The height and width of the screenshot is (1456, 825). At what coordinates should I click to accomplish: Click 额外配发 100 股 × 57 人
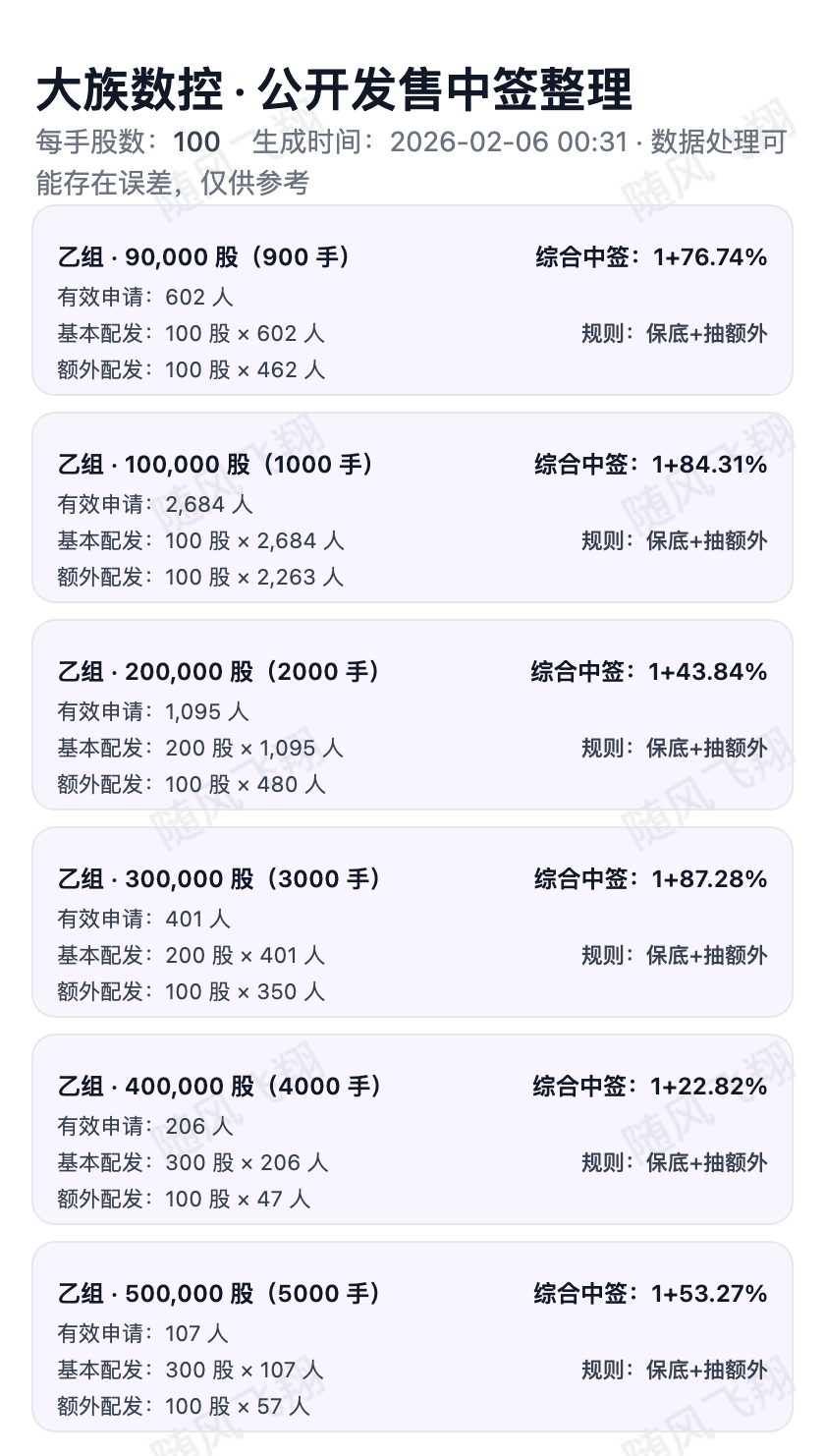[184, 1406]
